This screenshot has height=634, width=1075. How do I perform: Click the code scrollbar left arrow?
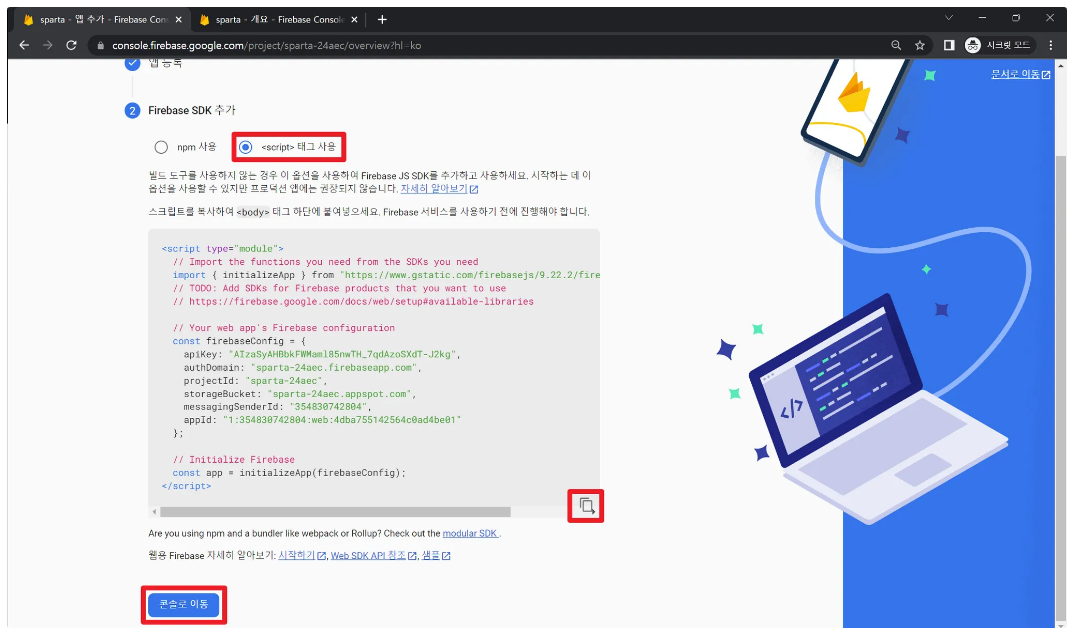[154, 512]
